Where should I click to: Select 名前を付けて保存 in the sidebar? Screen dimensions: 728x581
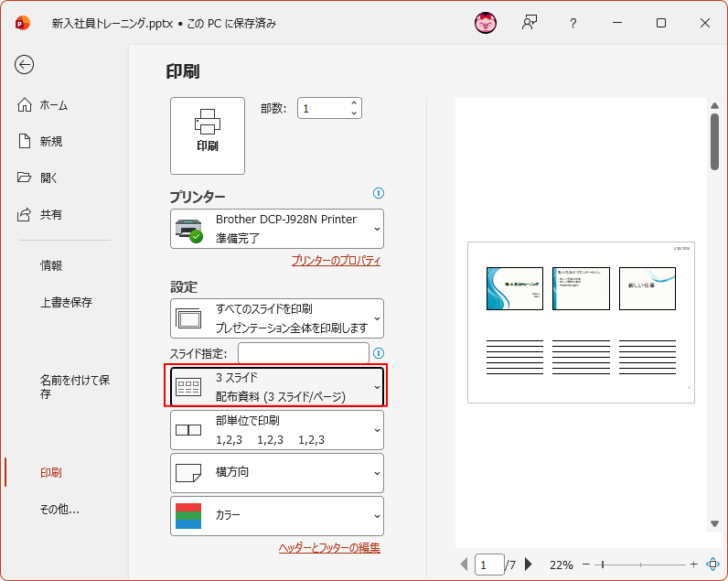(74, 387)
